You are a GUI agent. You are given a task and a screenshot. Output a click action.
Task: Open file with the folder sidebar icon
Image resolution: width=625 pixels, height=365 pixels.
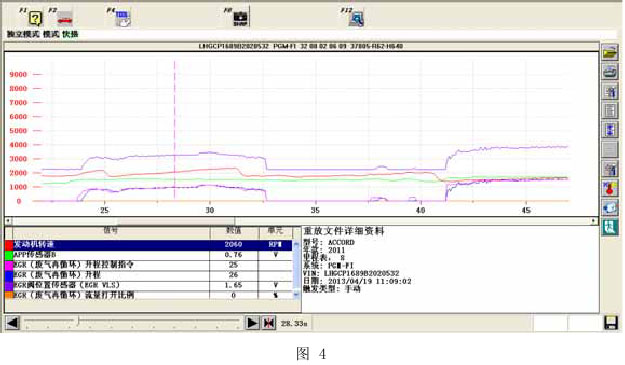tap(609, 53)
